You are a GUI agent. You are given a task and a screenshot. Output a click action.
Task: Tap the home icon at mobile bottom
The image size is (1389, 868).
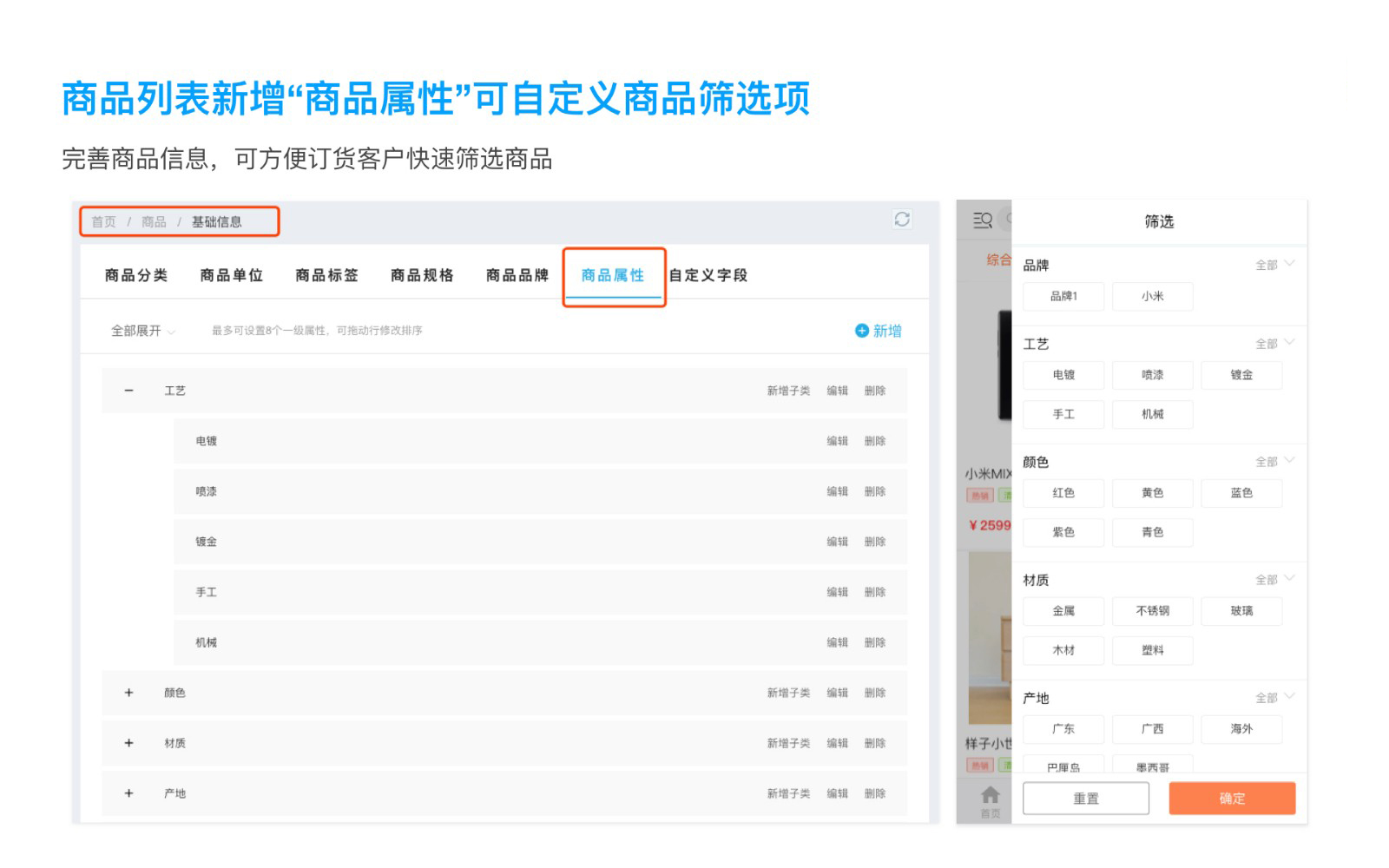pos(990,795)
